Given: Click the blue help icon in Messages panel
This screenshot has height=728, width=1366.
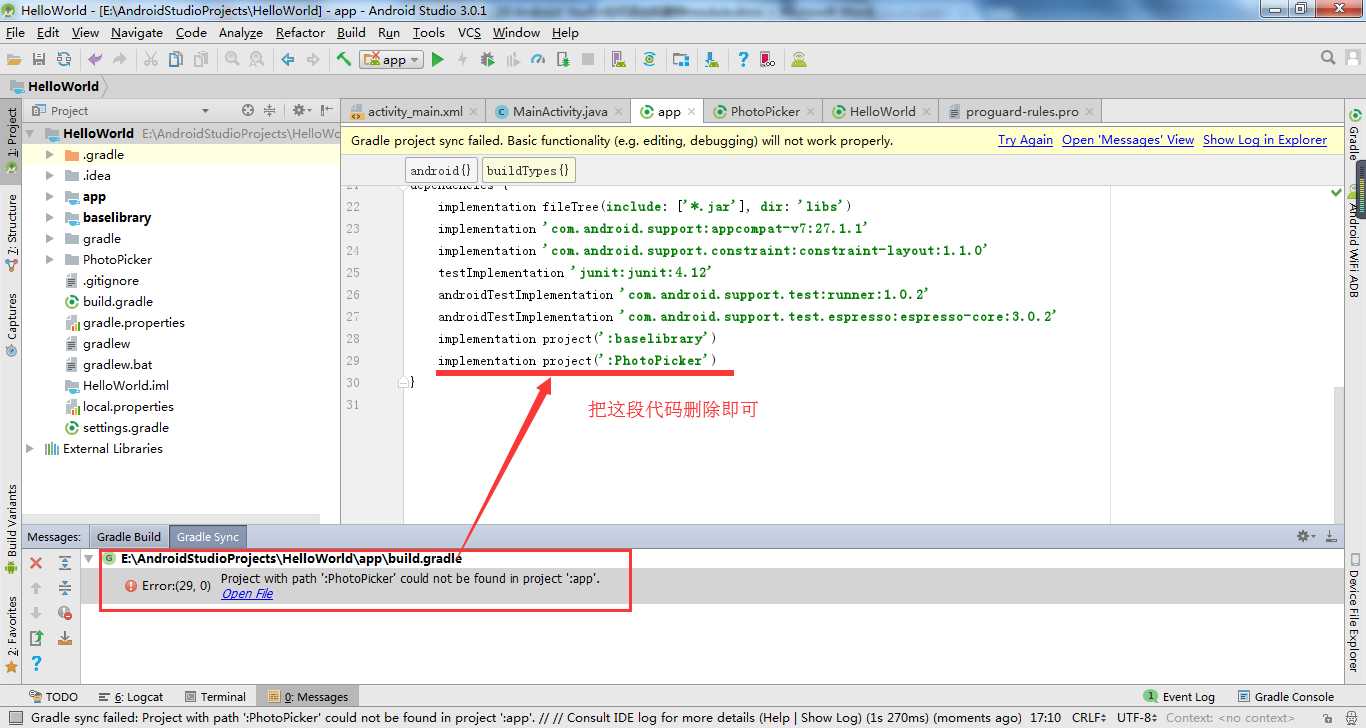Looking at the screenshot, I should point(36,663).
